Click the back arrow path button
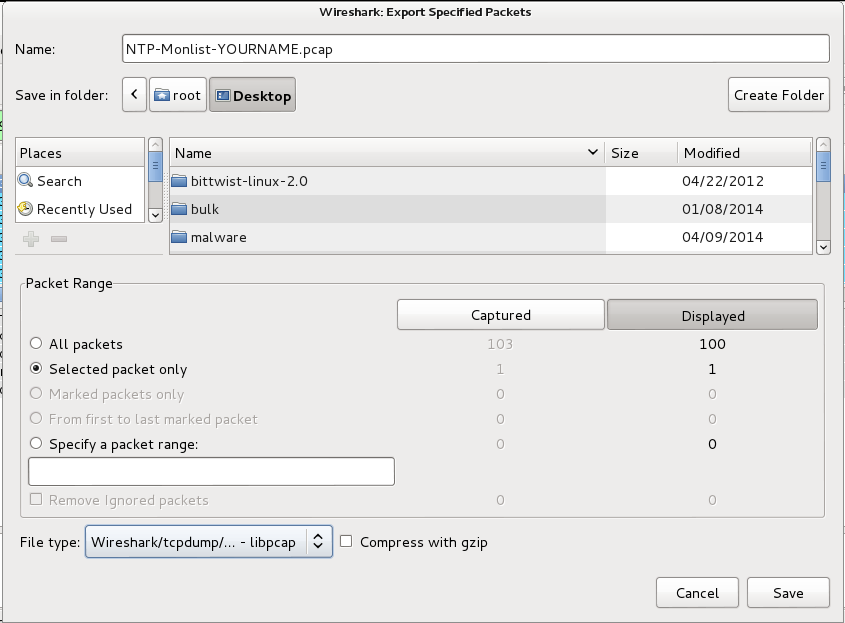The width and height of the screenshot is (845, 623). coord(135,96)
